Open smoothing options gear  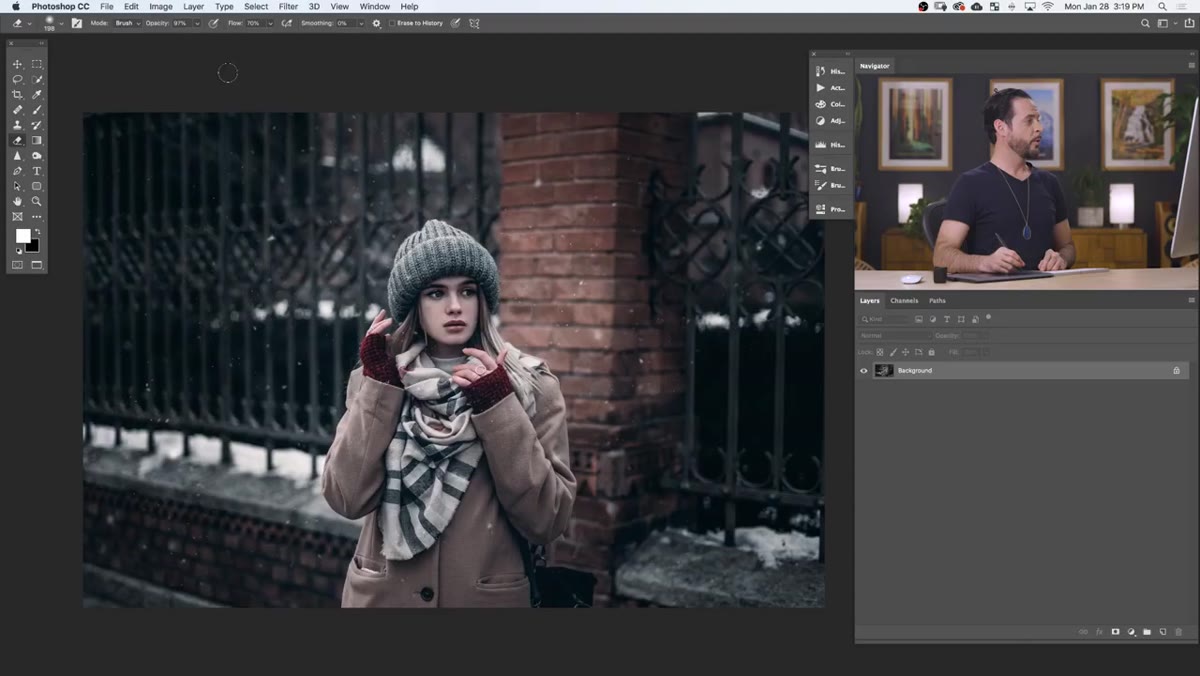pos(377,23)
